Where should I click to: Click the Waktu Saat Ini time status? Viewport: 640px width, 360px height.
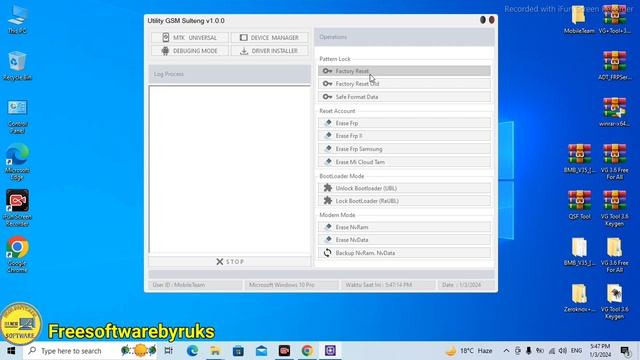(x=388, y=285)
